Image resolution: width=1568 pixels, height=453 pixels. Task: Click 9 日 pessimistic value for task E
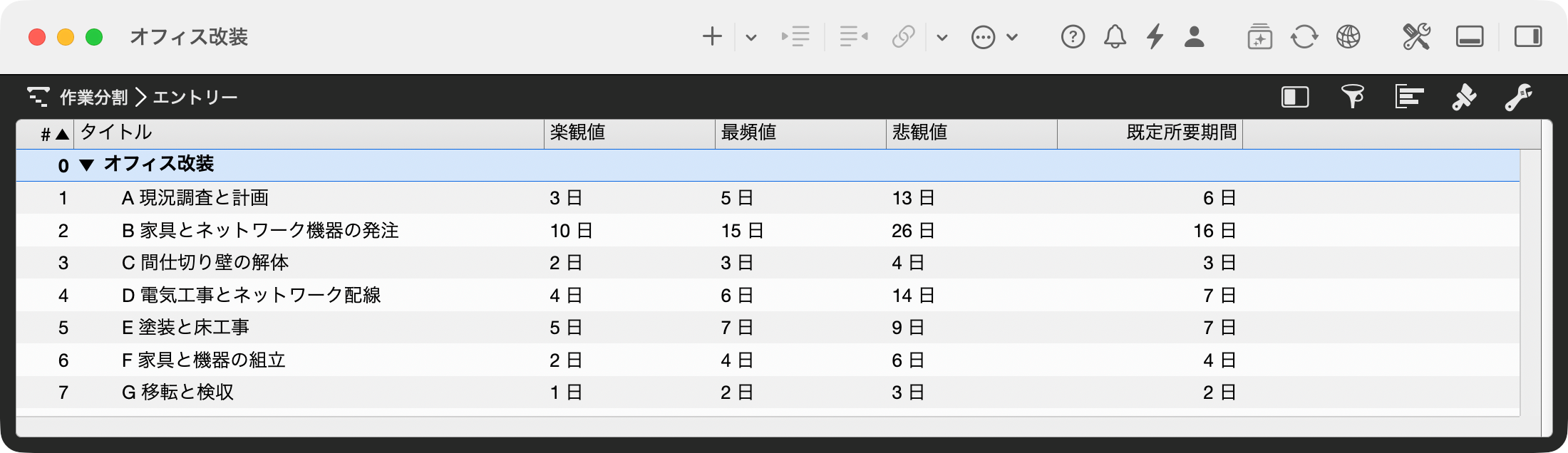coord(908,328)
